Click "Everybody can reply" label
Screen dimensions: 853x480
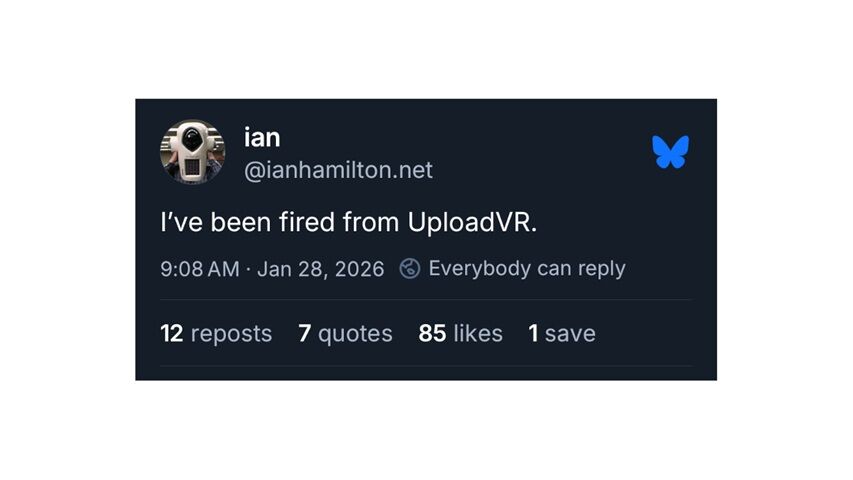point(527,268)
